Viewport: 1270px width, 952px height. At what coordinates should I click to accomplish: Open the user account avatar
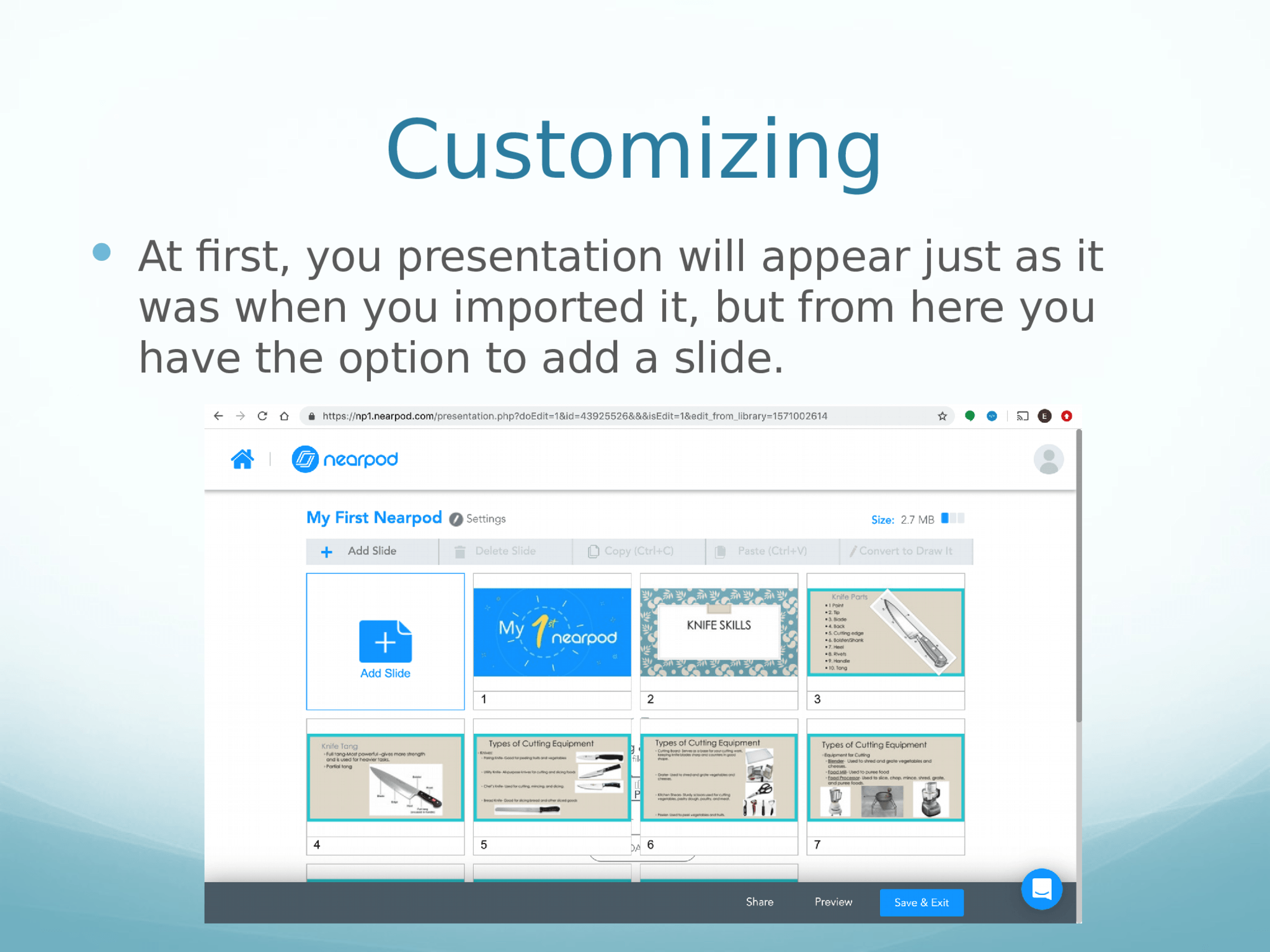[x=1049, y=459]
